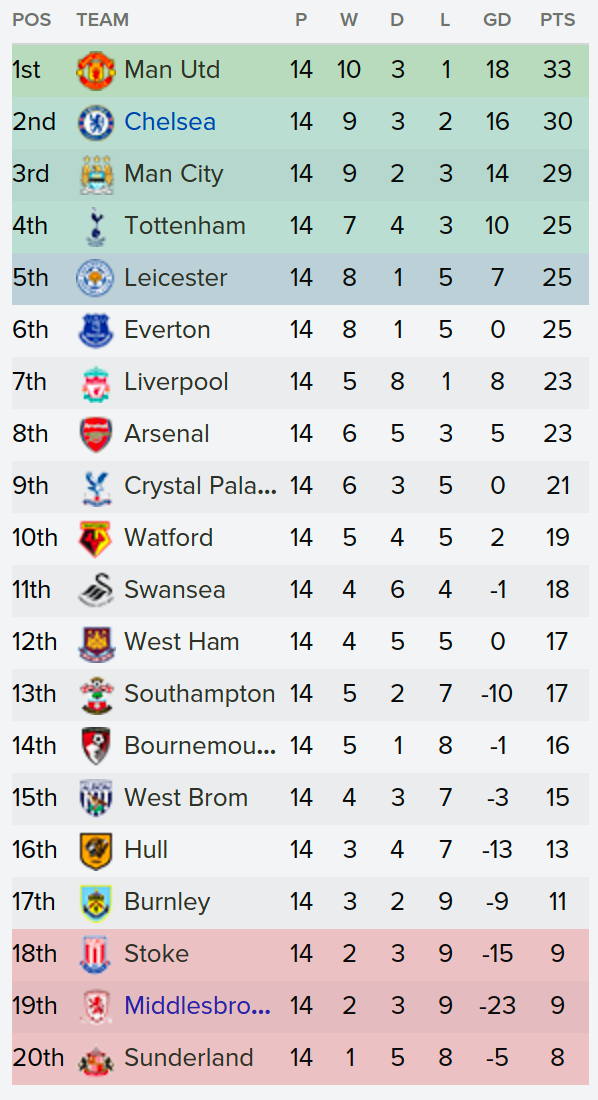Select the Leicester fox badge
598x1100 pixels.
pos(95,278)
